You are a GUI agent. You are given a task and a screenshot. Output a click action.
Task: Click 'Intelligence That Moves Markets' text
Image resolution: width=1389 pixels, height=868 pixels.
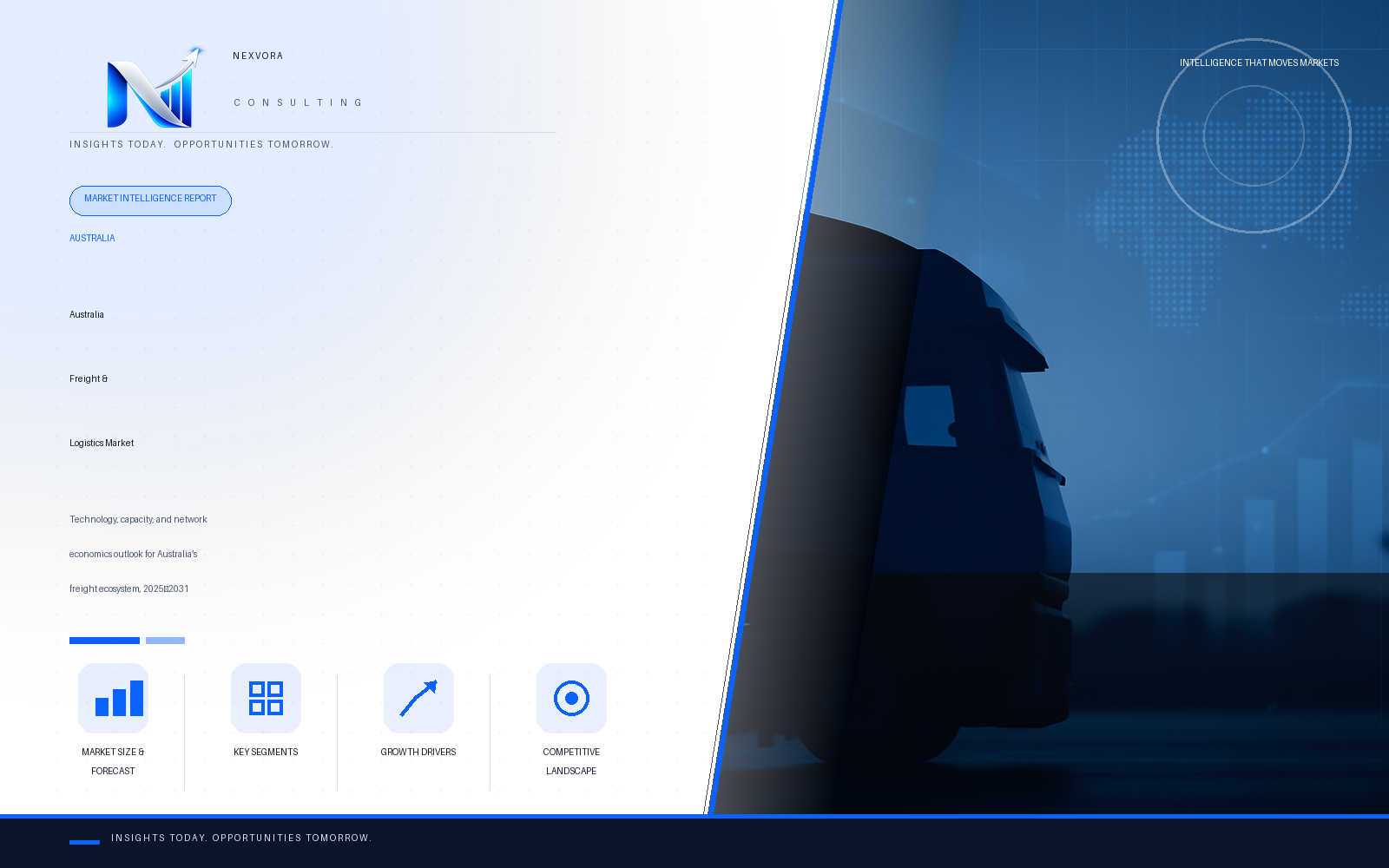coord(1259,62)
